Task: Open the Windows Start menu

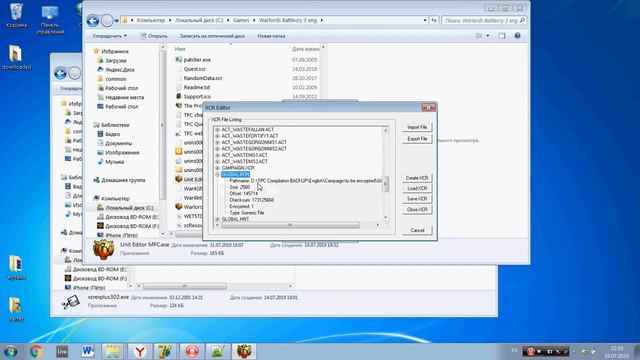Action: [10, 351]
